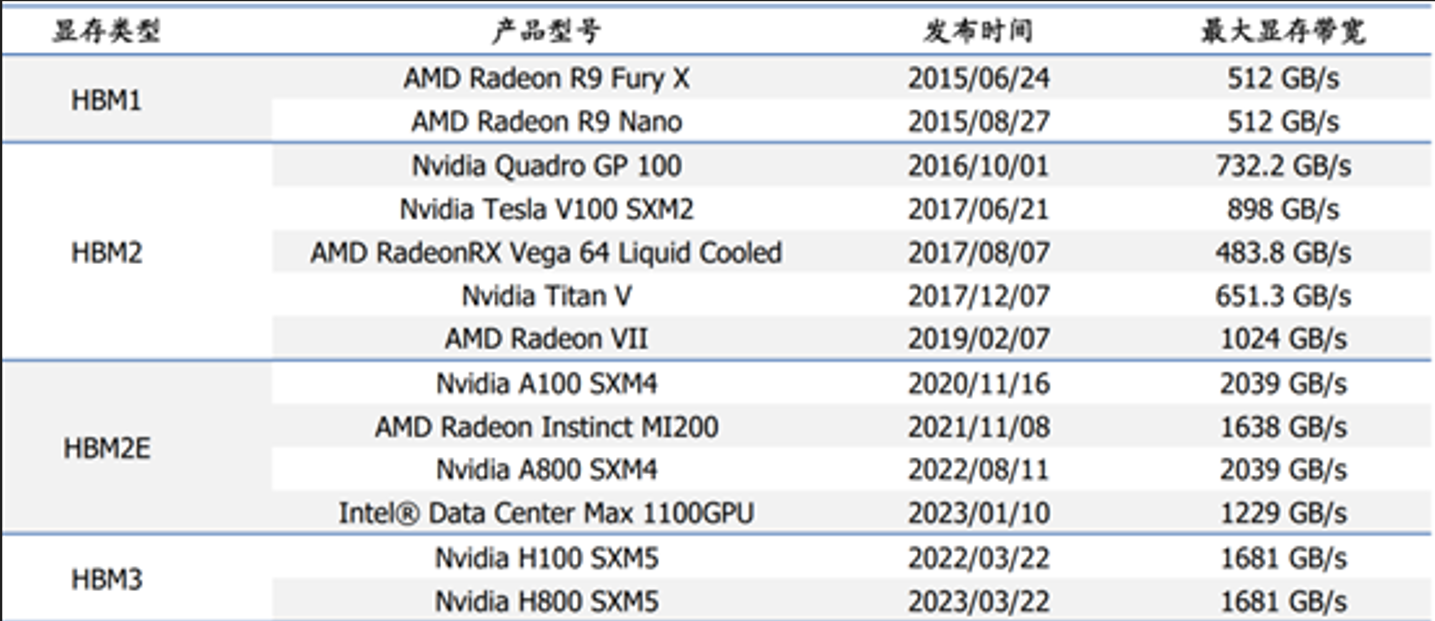Click the Nvidia Quadro GP 100 cell
1435x621 pixels.
coord(546,166)
